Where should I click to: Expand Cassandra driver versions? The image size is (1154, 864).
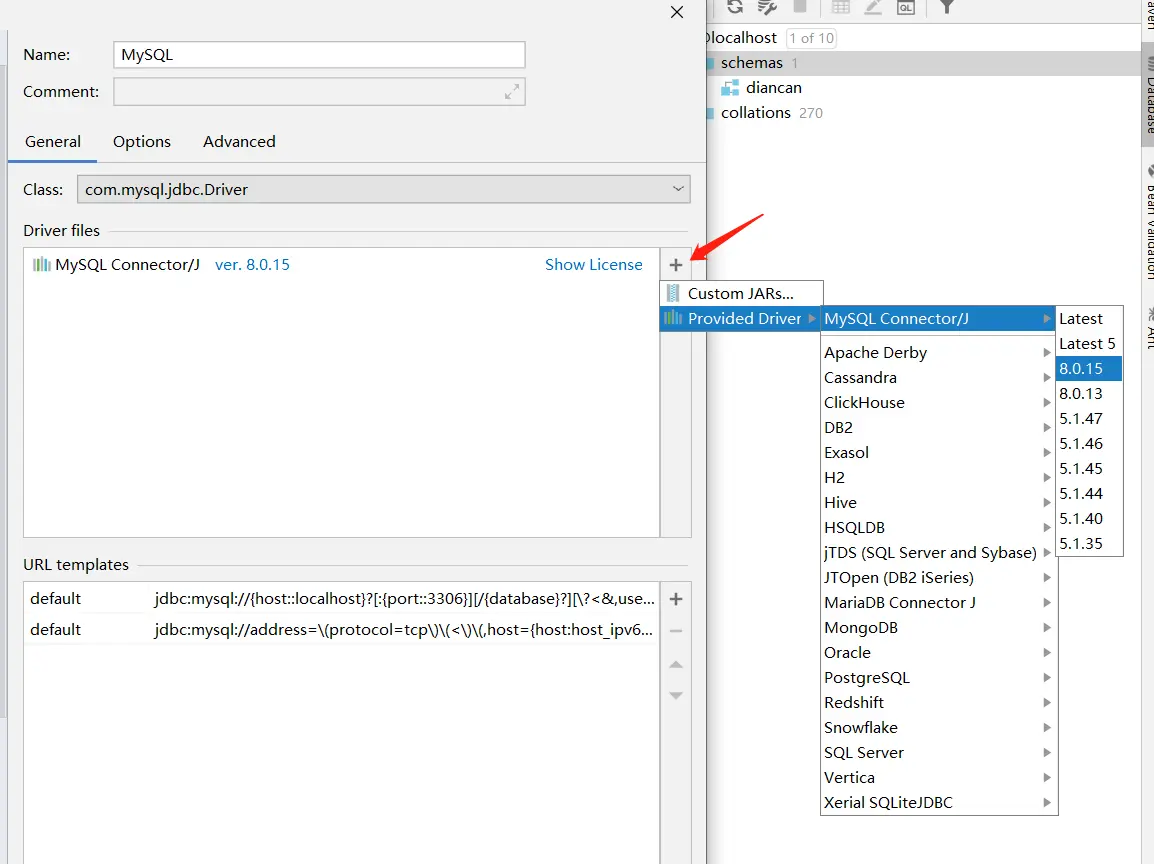tap(1047, 378)
